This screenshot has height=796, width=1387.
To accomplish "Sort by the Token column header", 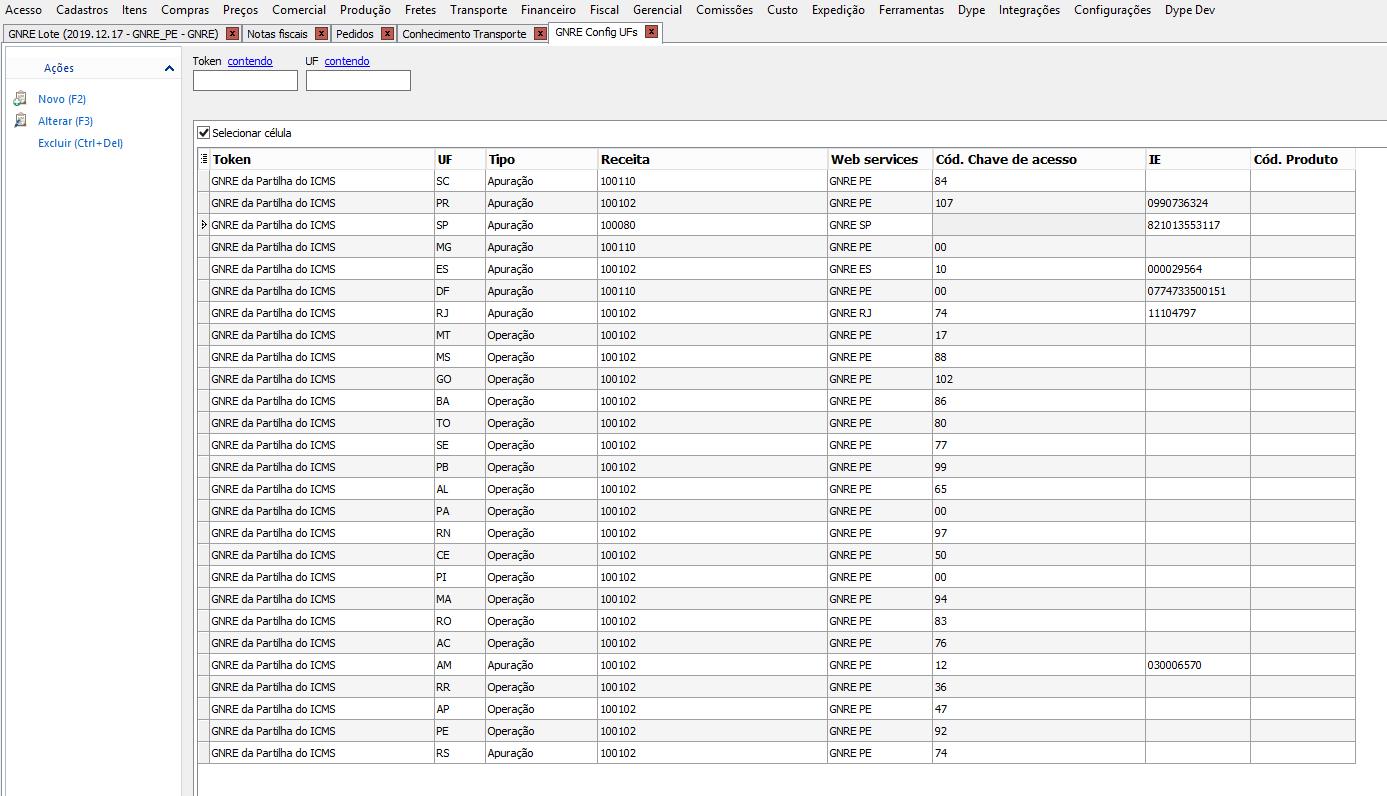I will [322, 159].
